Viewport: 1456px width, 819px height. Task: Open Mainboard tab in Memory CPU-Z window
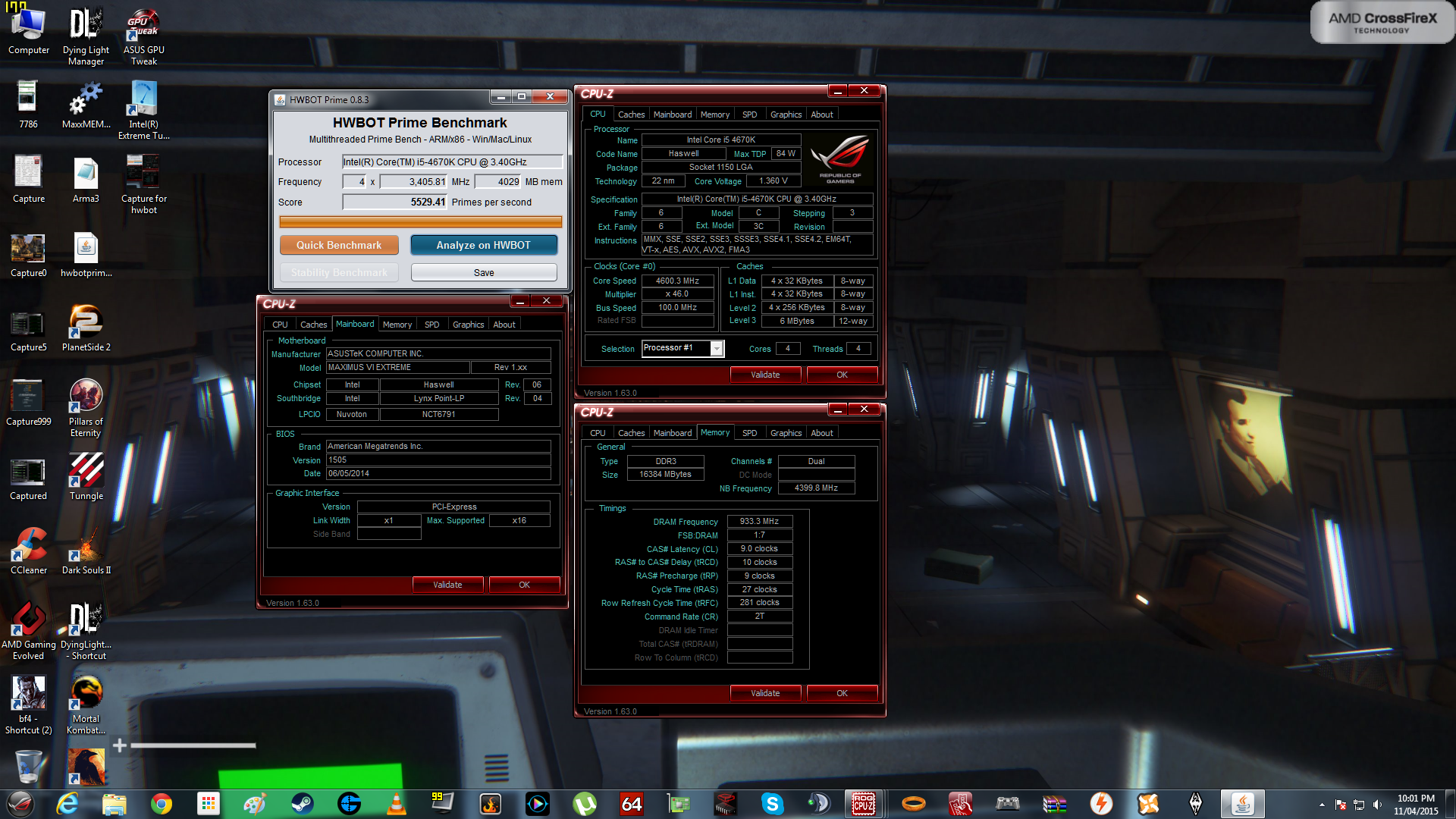point(673,433)
